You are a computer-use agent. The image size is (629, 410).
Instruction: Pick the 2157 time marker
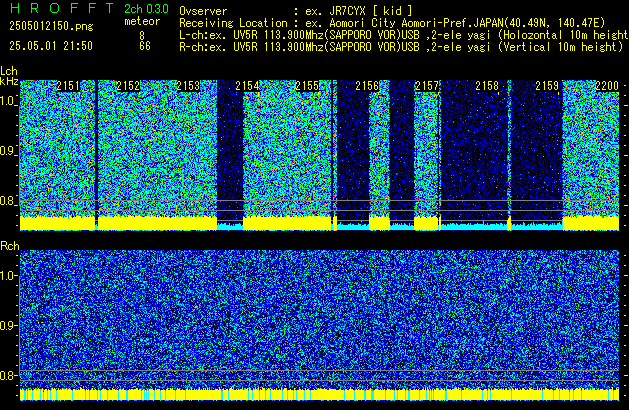click(x=427, y=86)
